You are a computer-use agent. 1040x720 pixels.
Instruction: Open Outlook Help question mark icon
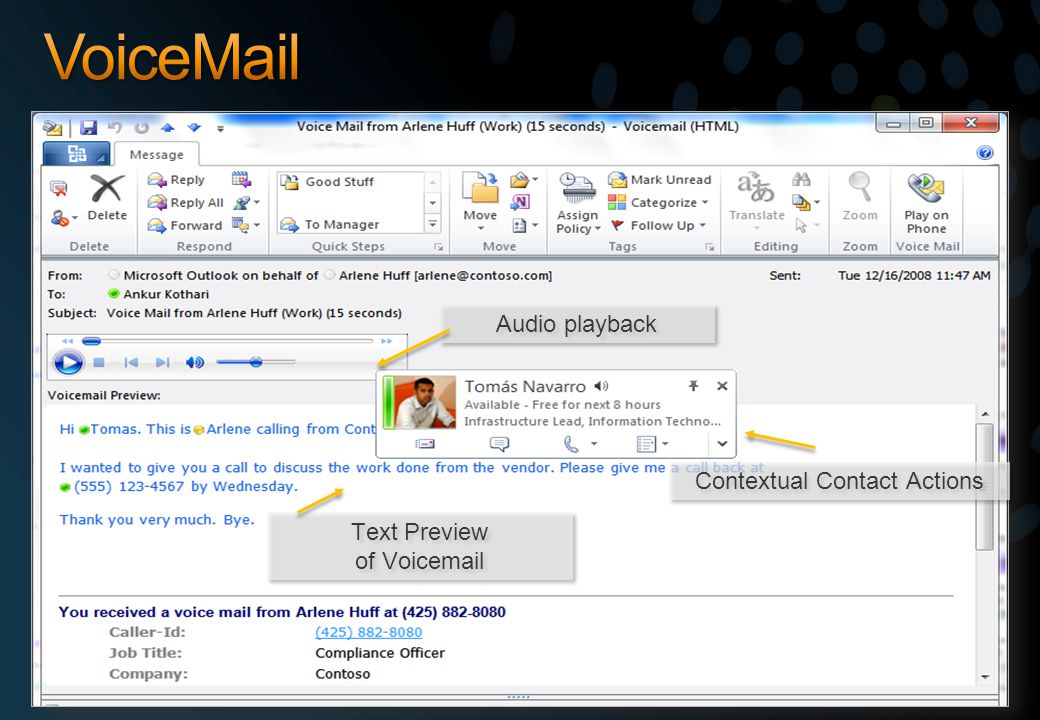[x=985, y=153]
